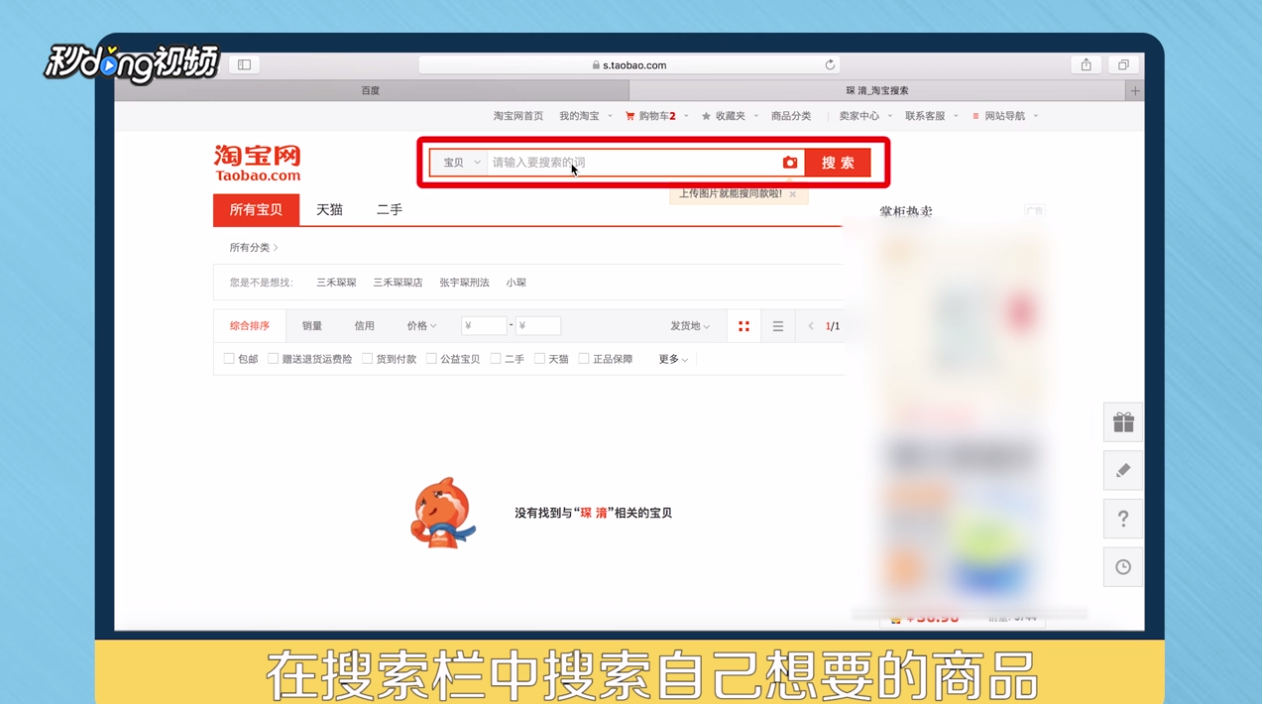This screenshot has height=704, width=1263.
Task: Open the camera image search icon
Action: [x=790, y=162]
